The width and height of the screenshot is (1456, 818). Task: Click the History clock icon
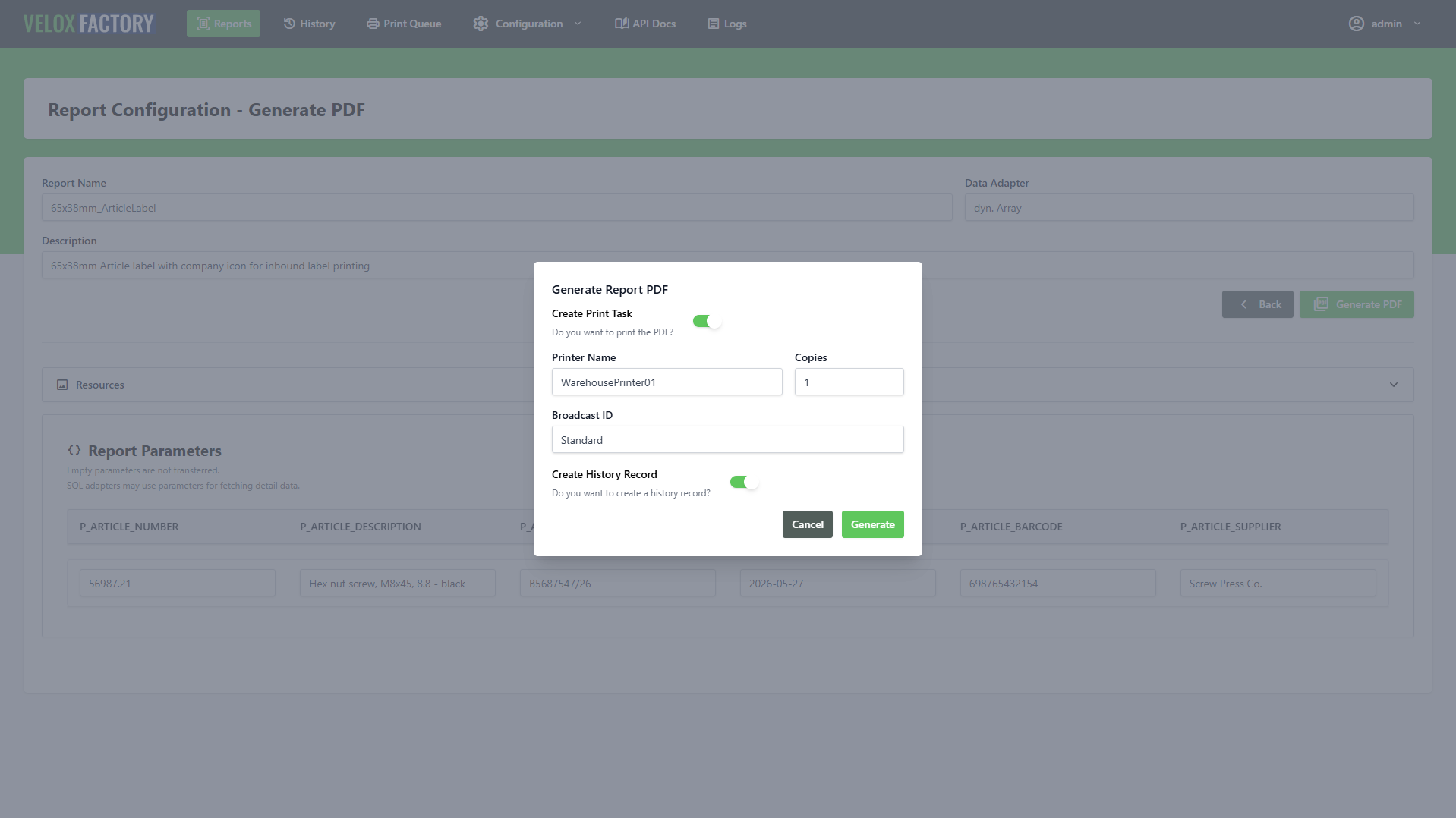[x=289, y=24]
